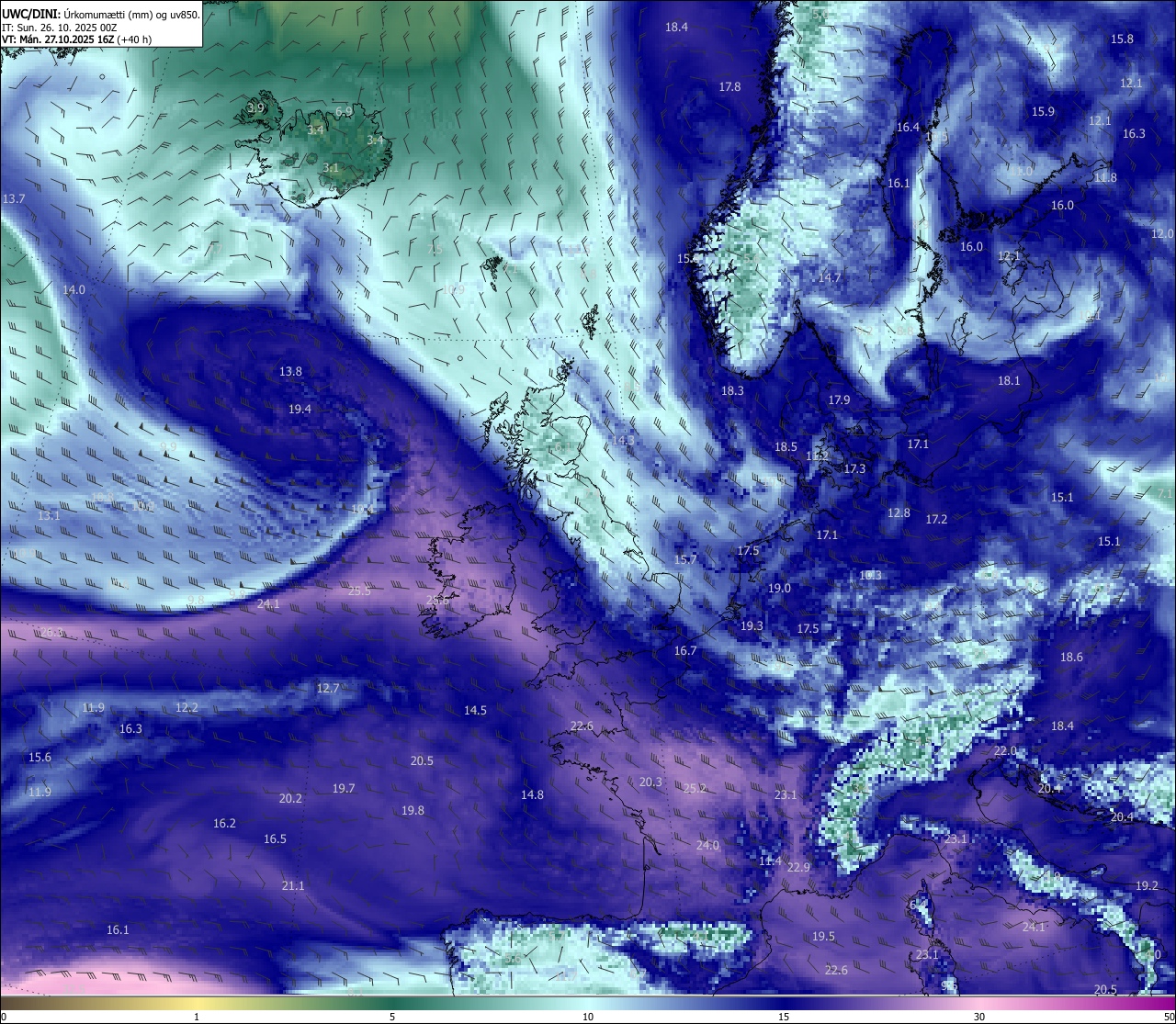Click the map value 14.8
This screenshot has width=1176, height=1024.
click(x=532, y=794)
